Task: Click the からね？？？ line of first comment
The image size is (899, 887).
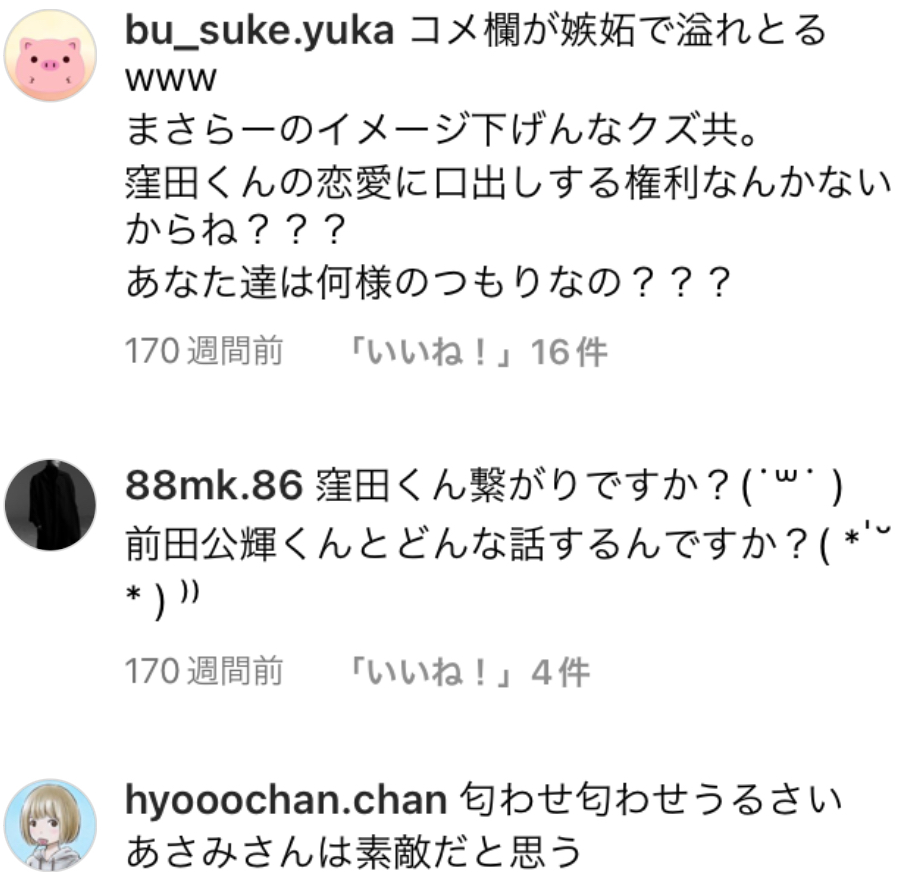Action: click(236, 229)
